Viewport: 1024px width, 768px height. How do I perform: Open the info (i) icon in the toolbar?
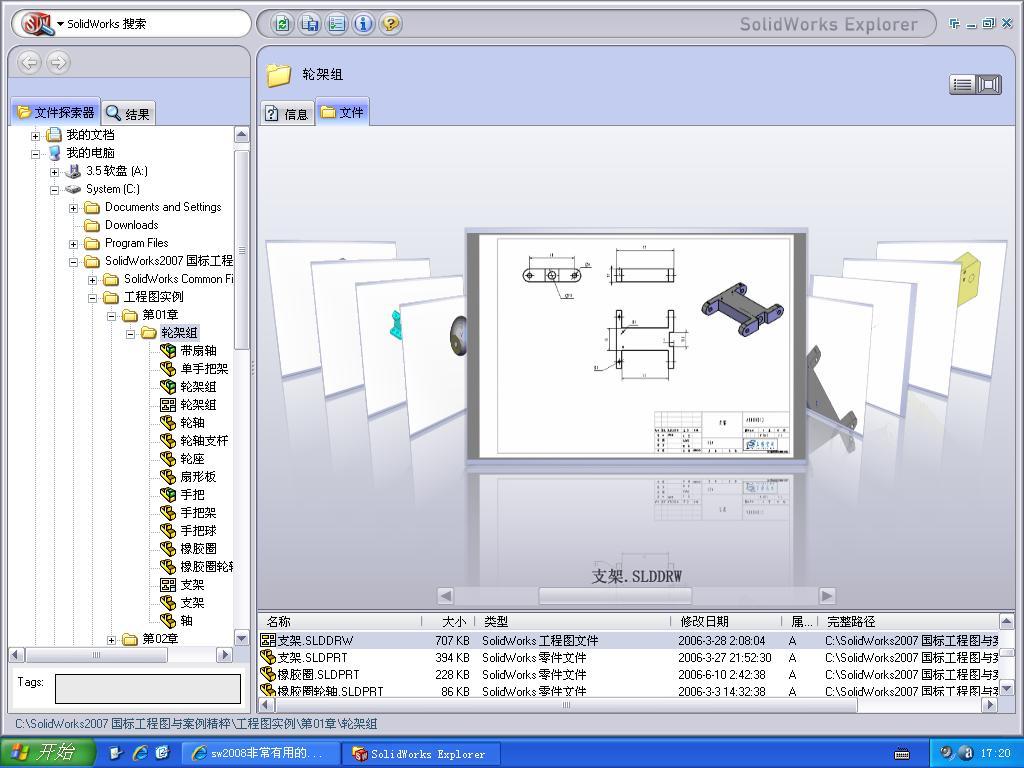click(363, 24)
